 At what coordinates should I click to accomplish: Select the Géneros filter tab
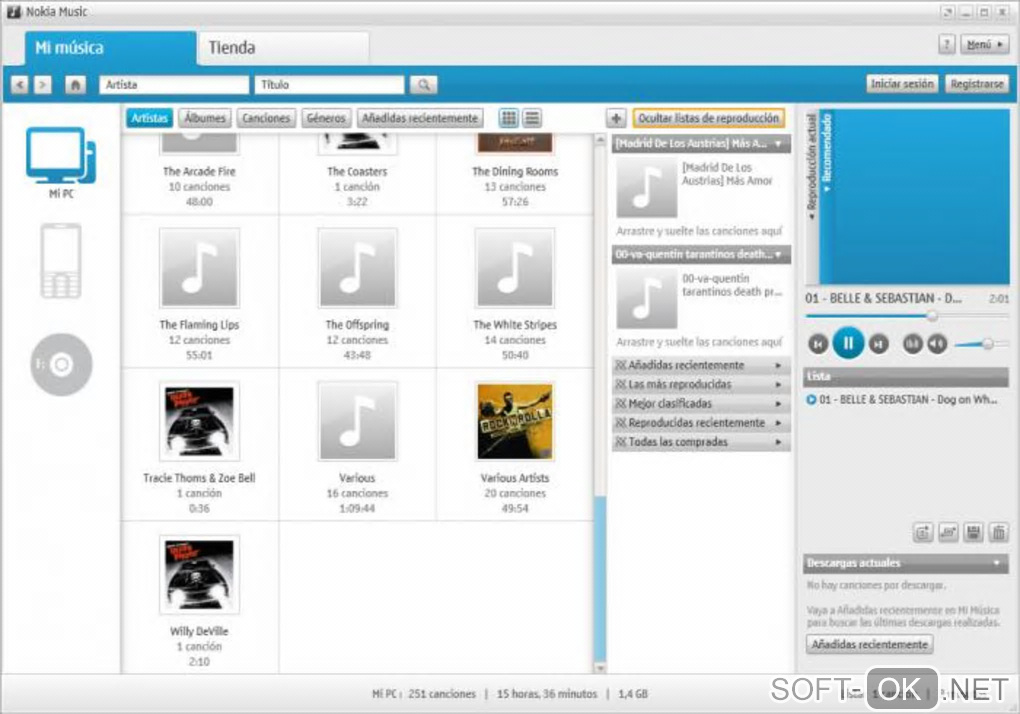point(325,118)
